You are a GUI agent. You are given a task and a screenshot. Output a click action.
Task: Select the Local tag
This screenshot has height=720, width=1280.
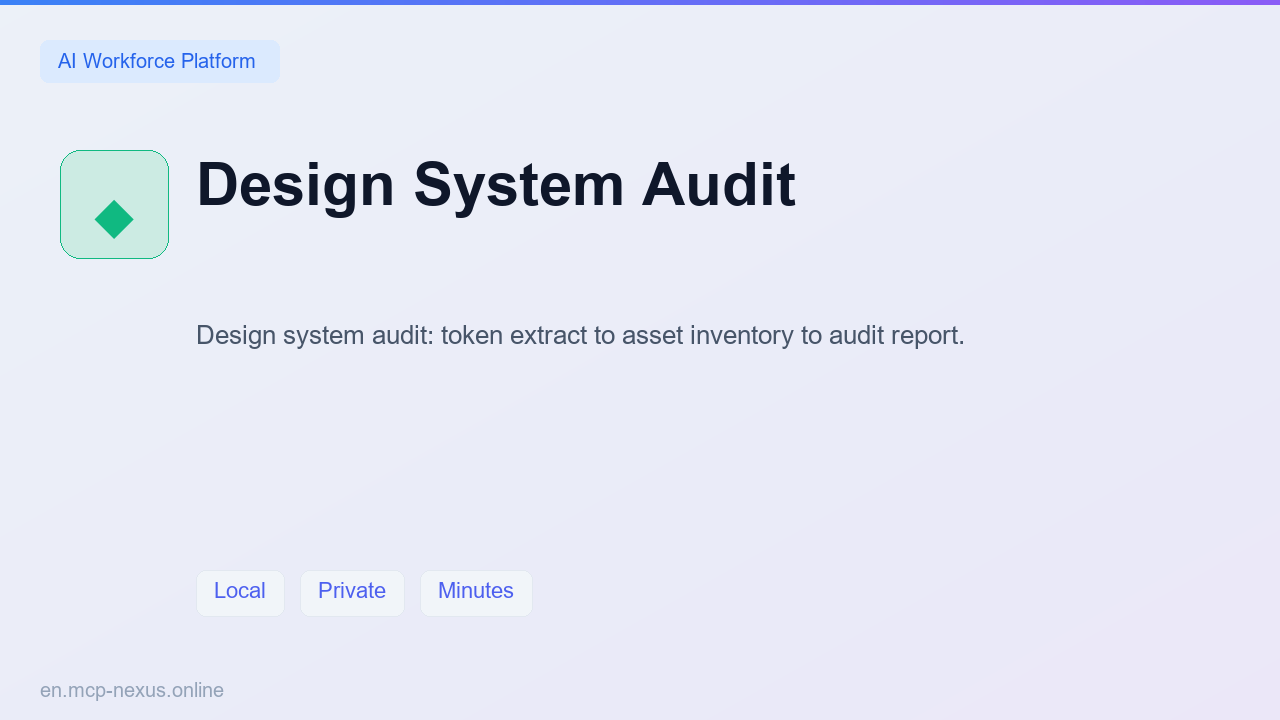pos(240,593)
